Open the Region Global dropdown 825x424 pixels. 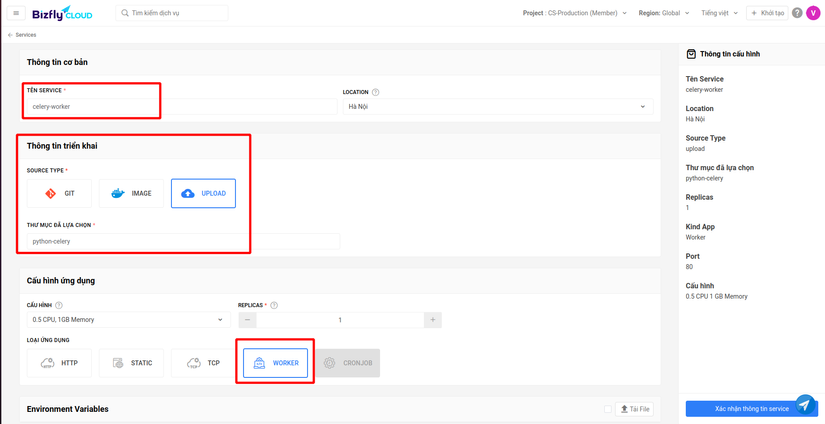pos(663,13)
